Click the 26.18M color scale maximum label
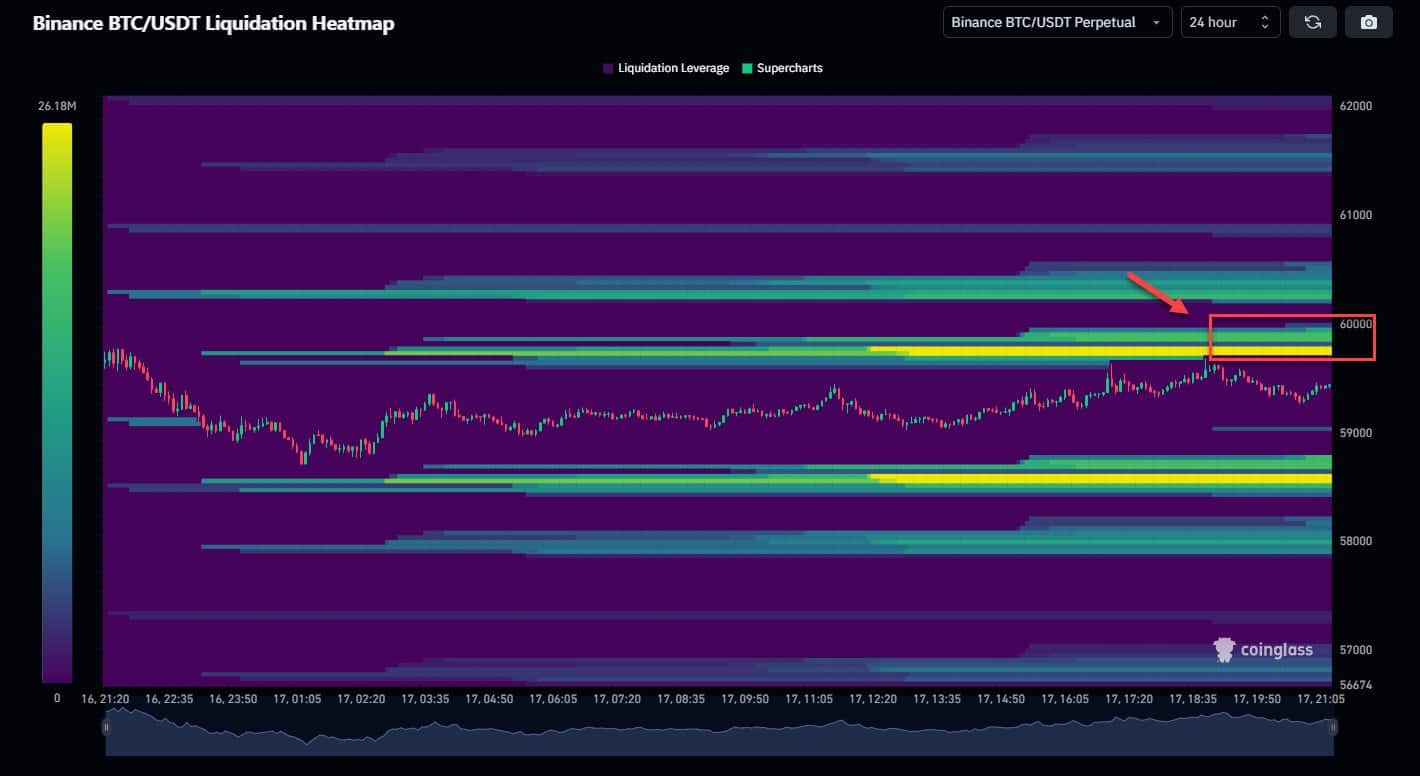The height and width of the screenshot is (776, 1420). pyautogui.click(x=56, y=106)
